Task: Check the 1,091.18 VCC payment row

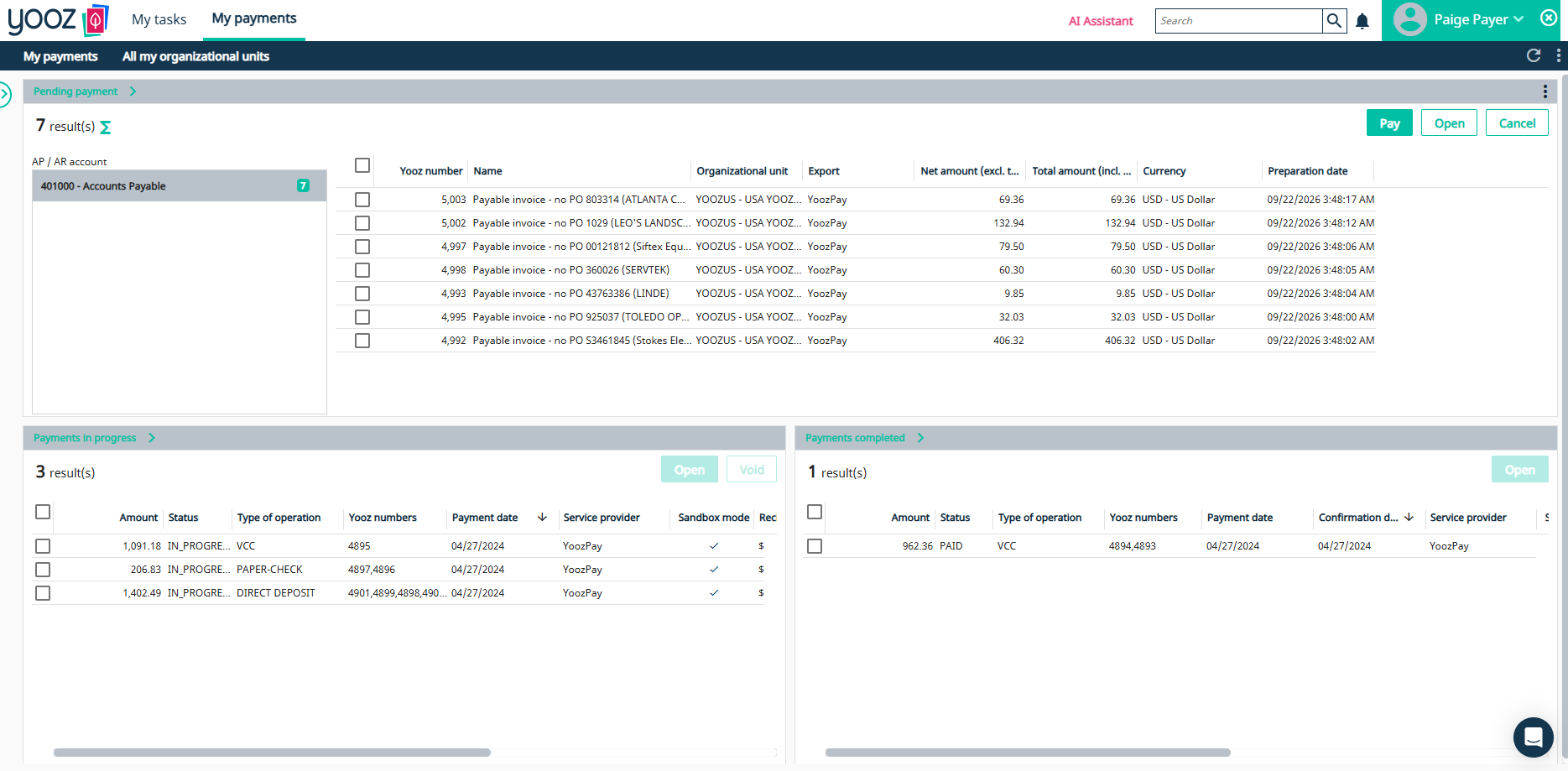Action: click(43, 546)
